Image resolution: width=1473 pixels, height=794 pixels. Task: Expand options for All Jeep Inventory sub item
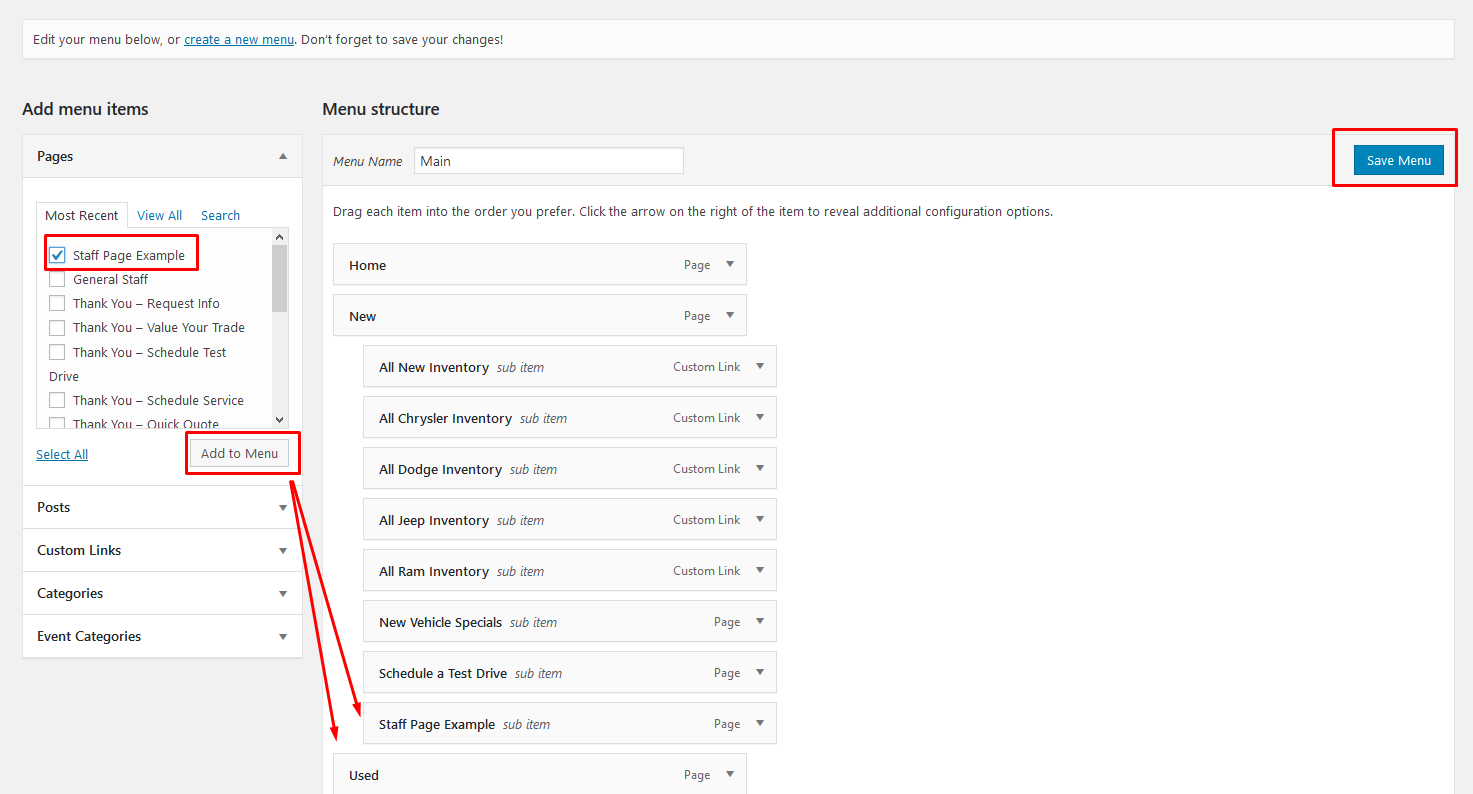pos(760,519)
